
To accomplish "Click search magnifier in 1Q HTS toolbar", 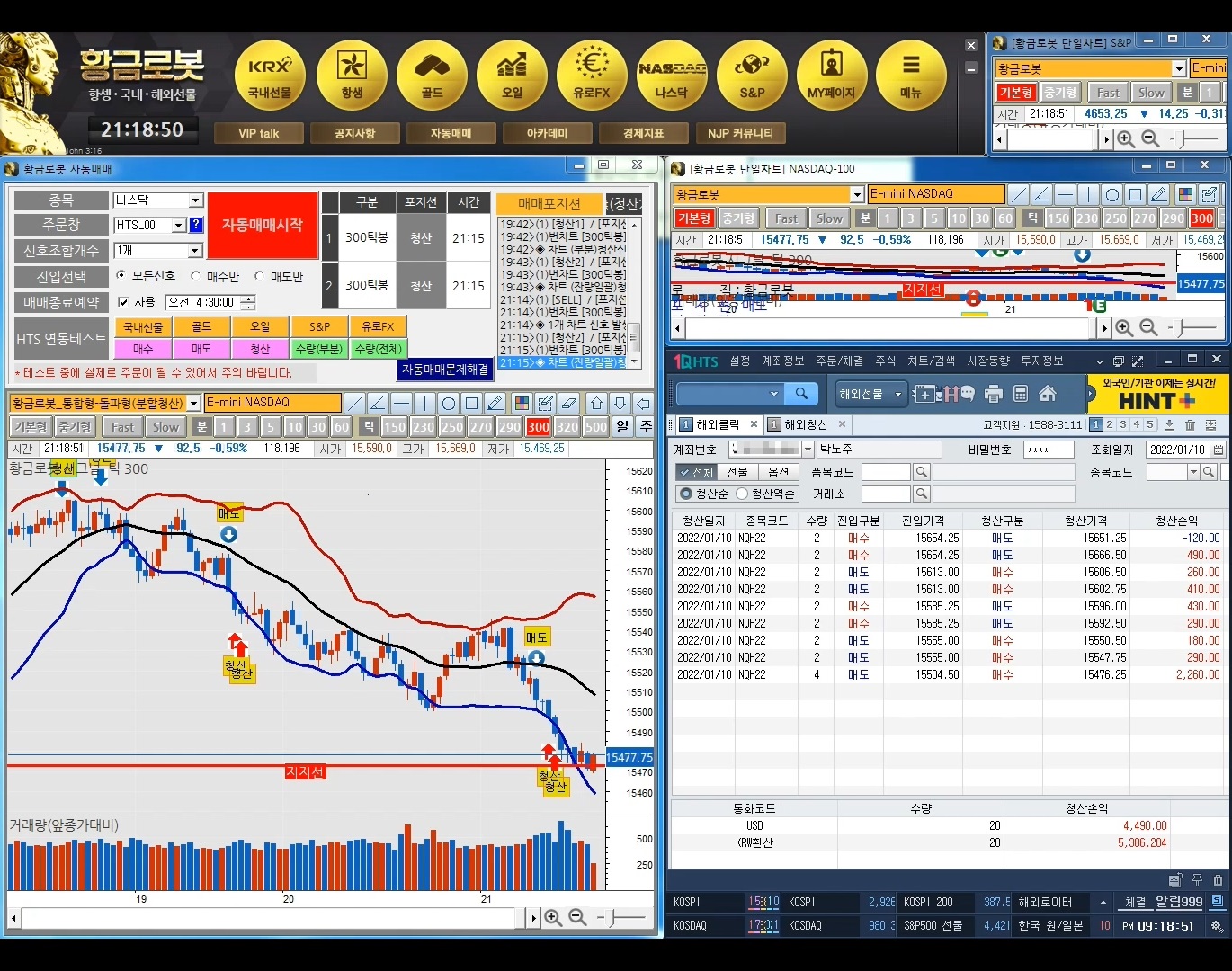I will click(801, 393).
